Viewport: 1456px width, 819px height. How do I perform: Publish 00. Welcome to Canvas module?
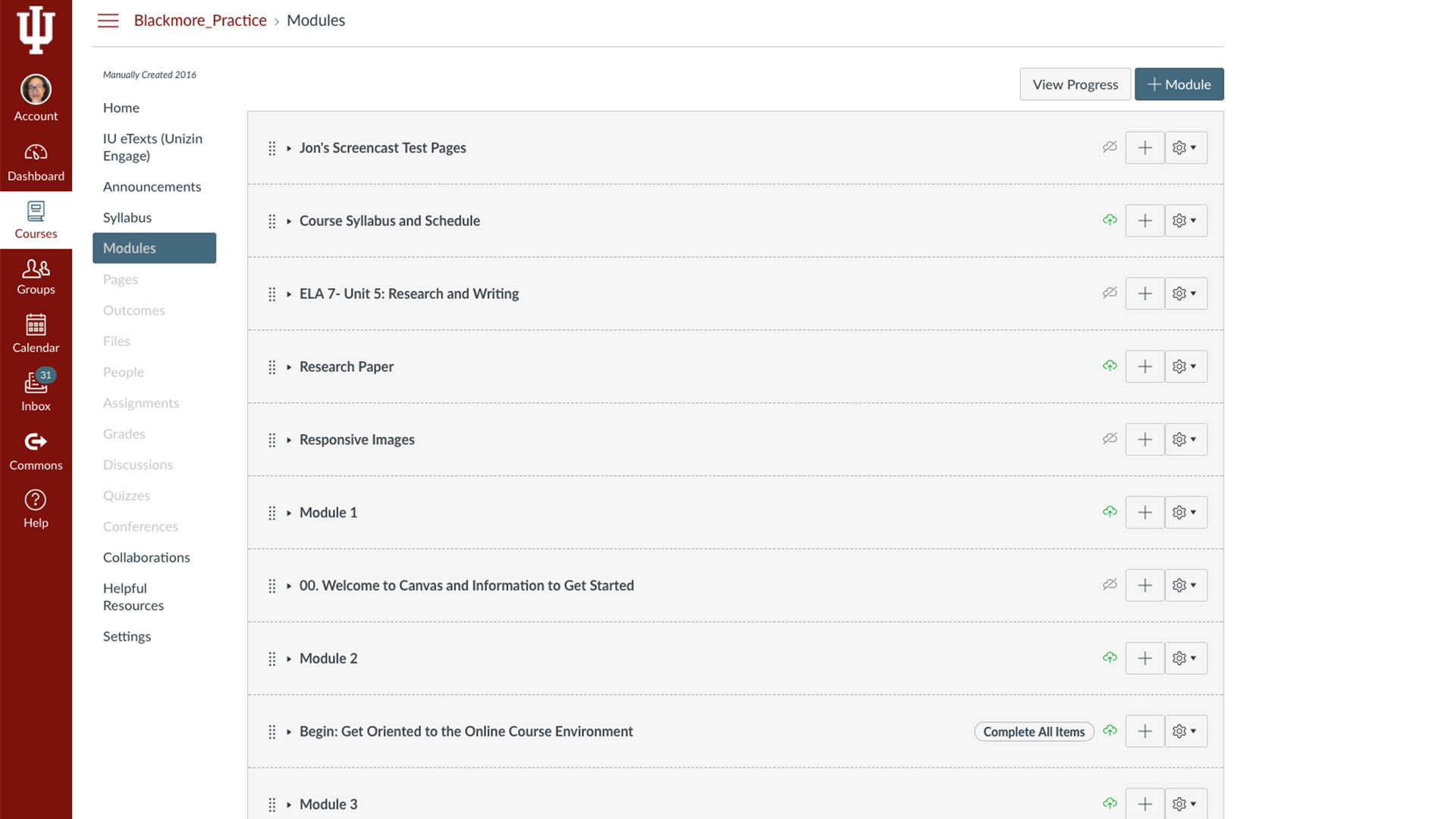pyautogui.click(x=1109, y=585)
